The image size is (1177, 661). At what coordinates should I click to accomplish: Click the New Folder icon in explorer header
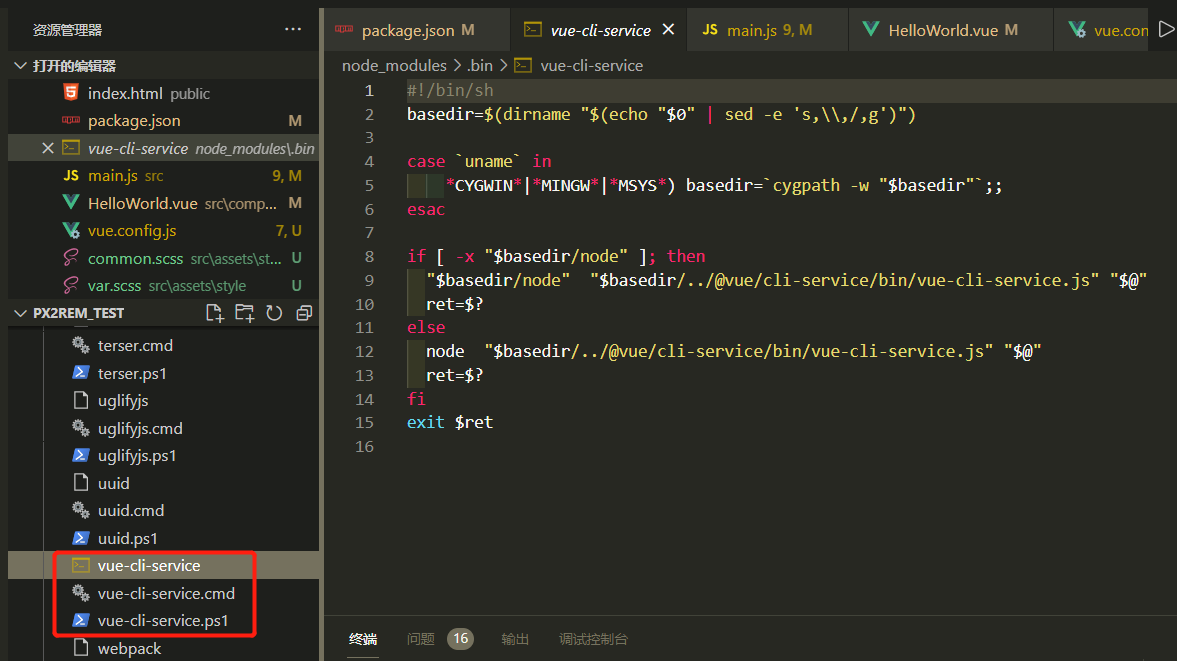click(244, 313)
